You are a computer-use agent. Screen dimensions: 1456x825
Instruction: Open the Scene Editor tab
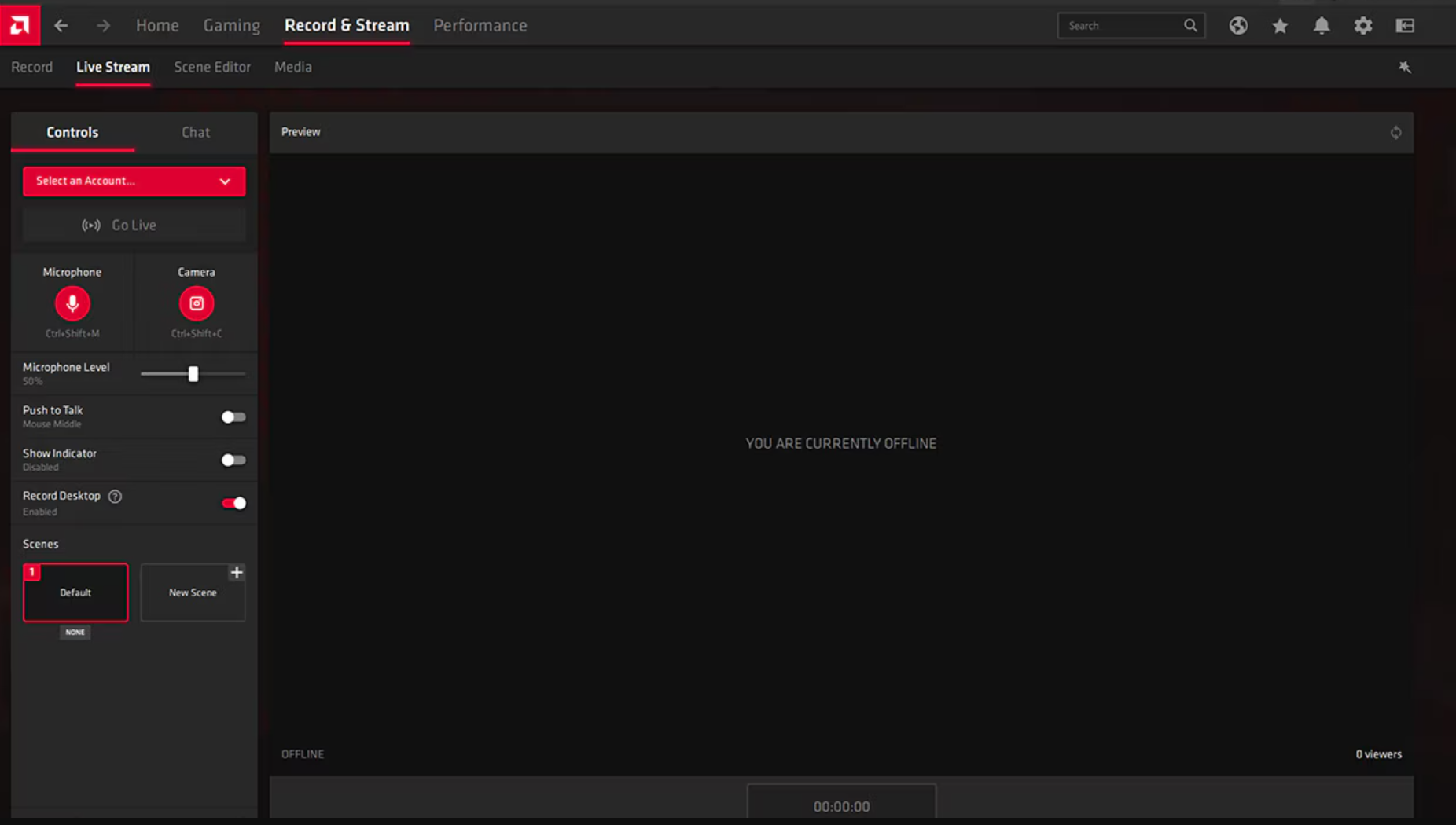click(x=211, y=67)
